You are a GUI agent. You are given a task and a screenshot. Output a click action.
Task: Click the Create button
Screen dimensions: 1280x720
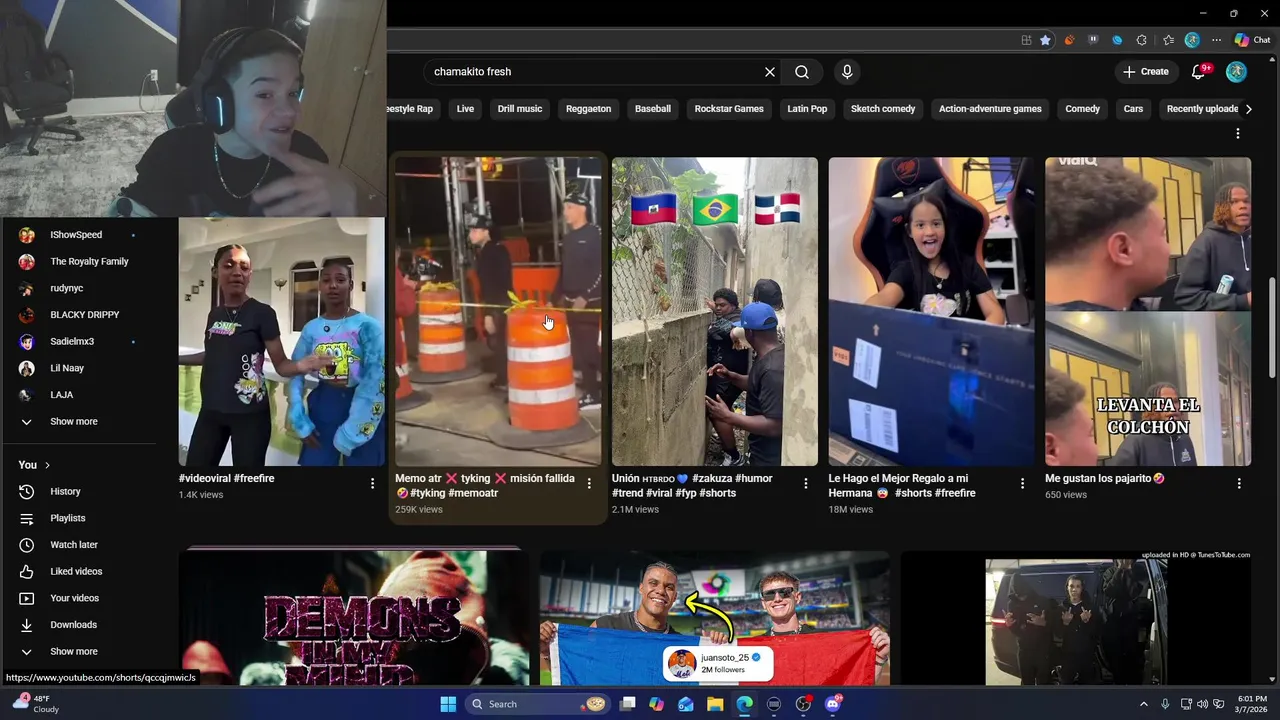click(1146, 72)
